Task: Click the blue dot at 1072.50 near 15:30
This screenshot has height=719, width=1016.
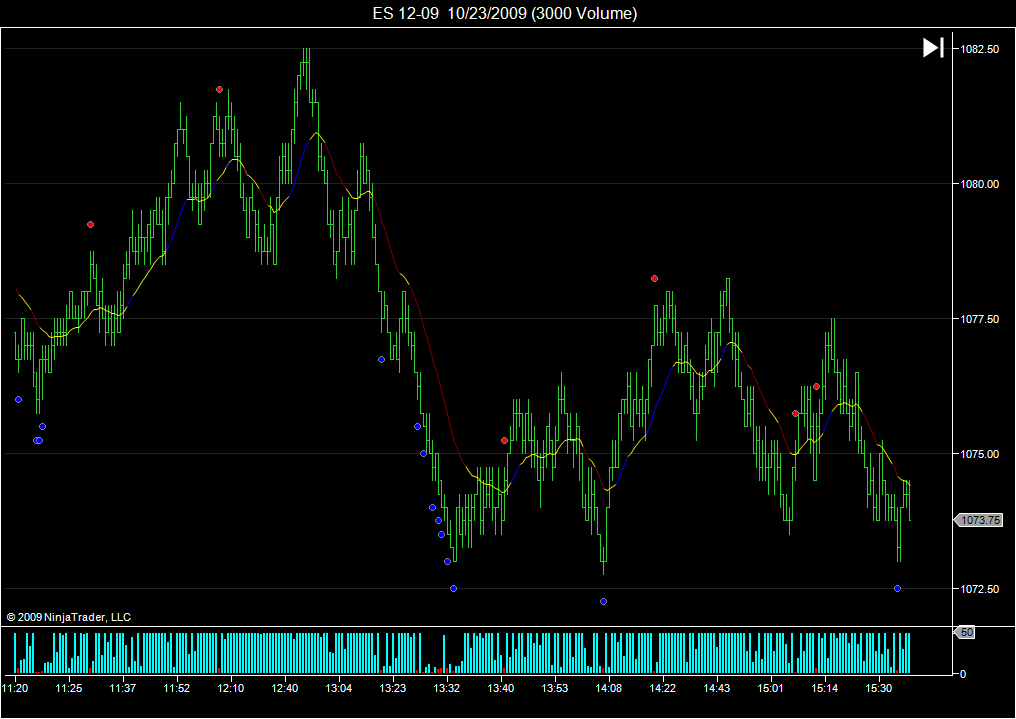Action: (897, 589)
